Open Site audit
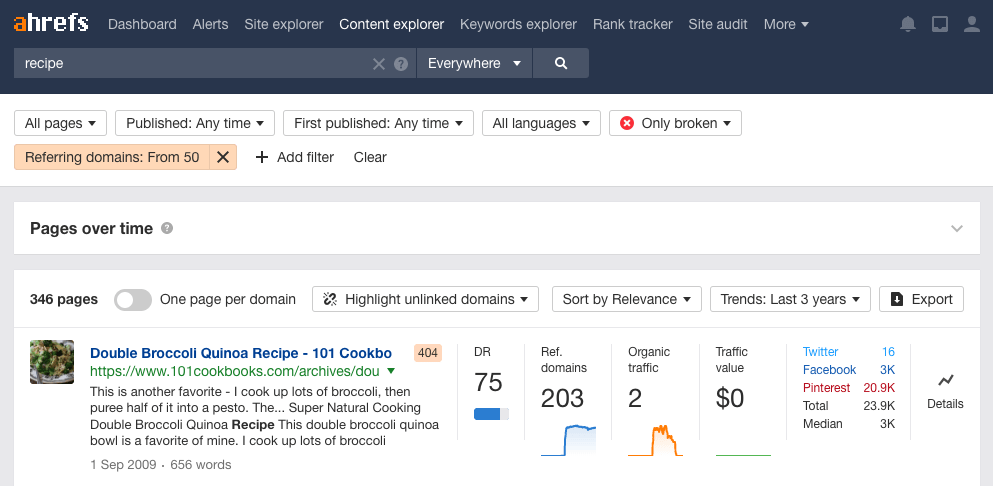The height and width of the screenshot is (486, 993). click(718, 24)
